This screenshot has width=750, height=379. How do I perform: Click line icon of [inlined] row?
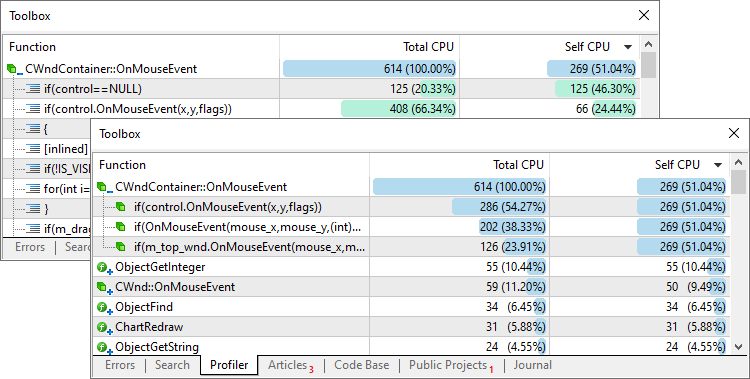click(x=33, y=149)
